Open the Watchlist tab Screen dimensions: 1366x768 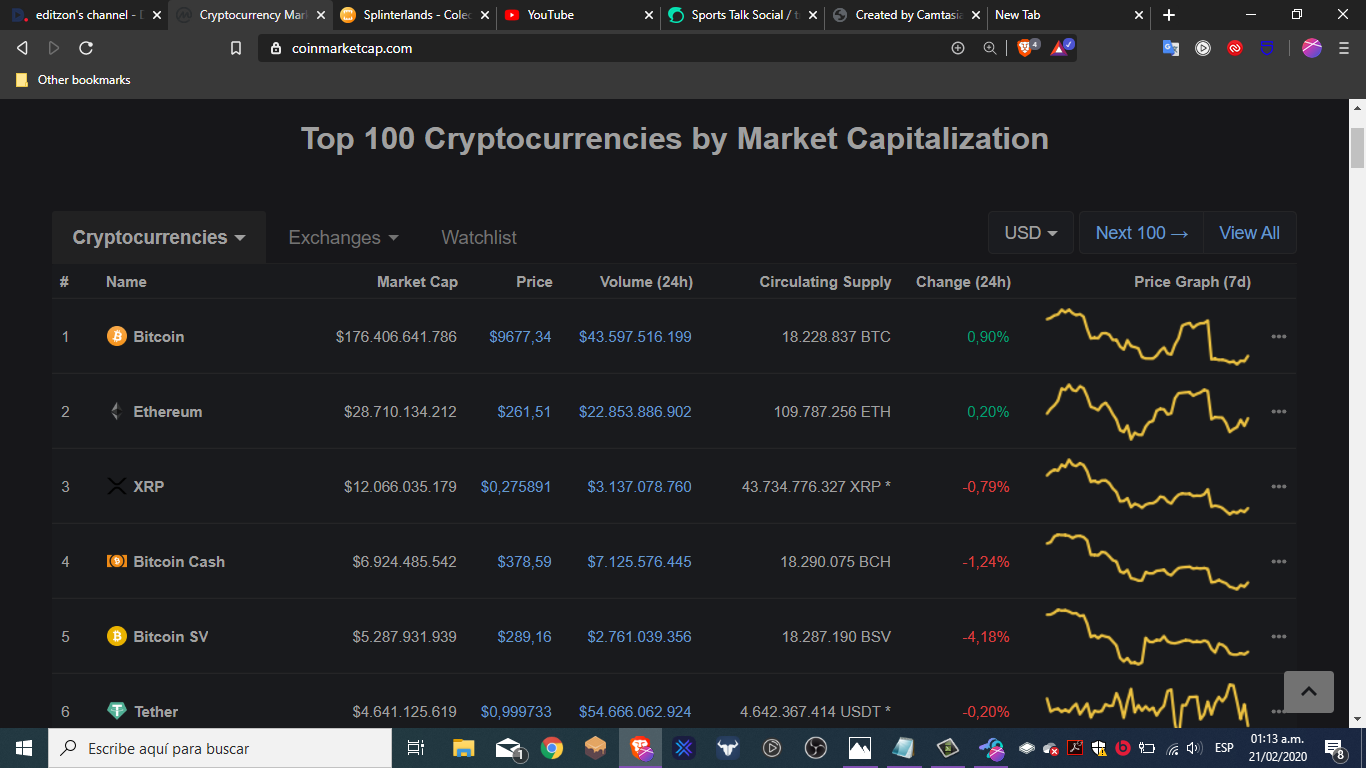[x=479, y=237]
